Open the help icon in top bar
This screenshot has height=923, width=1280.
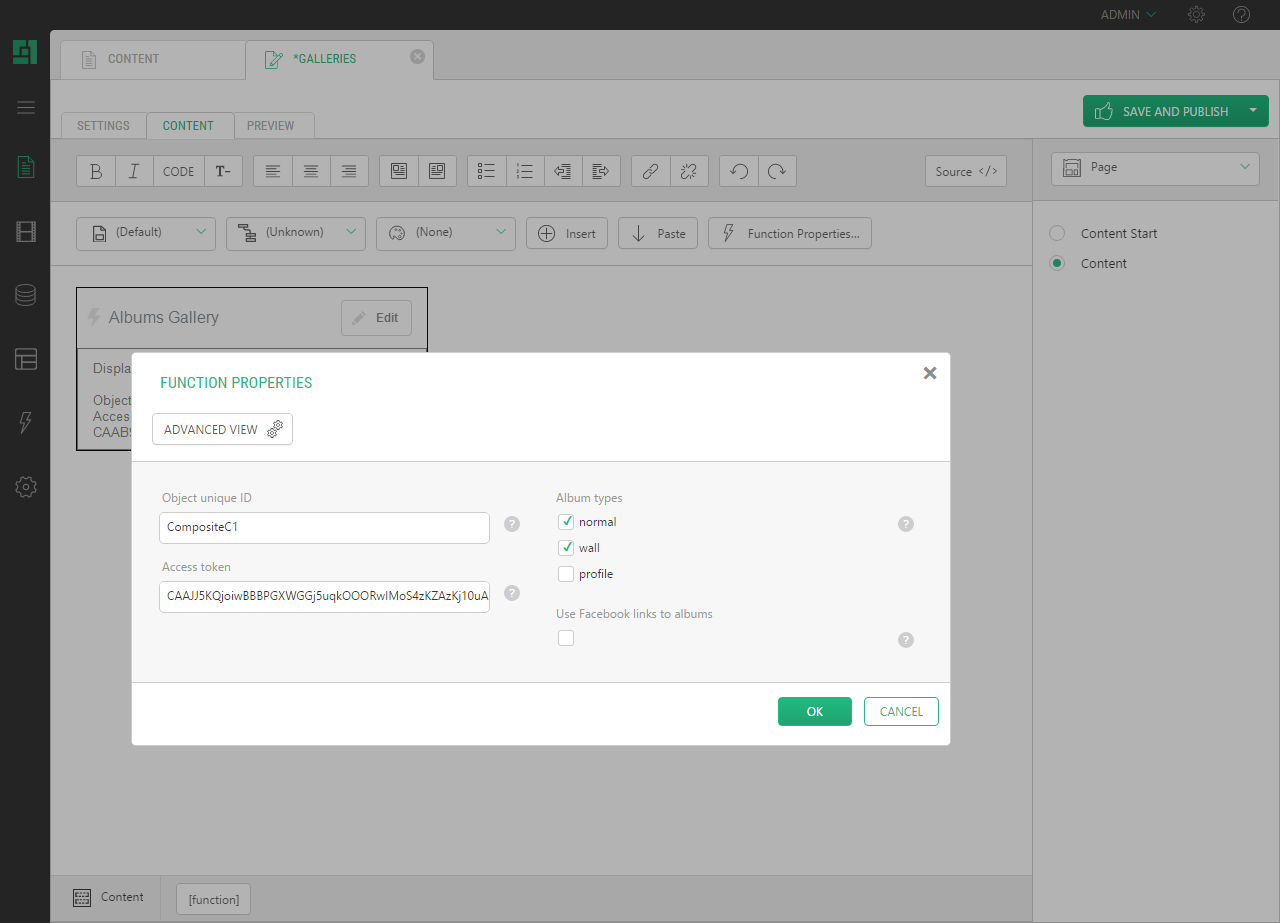pyautogui.click(x=1242, y=15)
